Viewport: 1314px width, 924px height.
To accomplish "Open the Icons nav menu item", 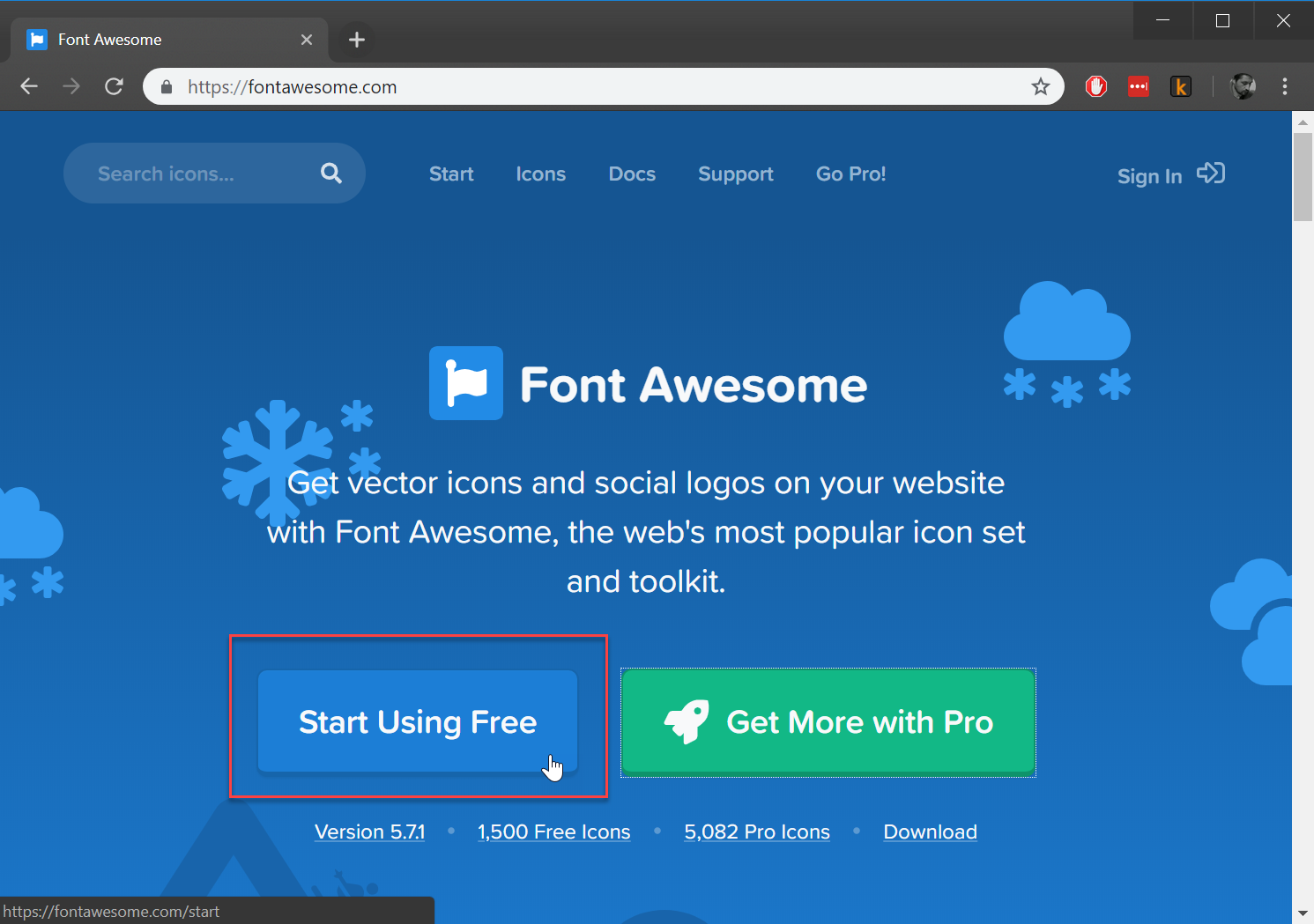I will click(x=541, y=174).
